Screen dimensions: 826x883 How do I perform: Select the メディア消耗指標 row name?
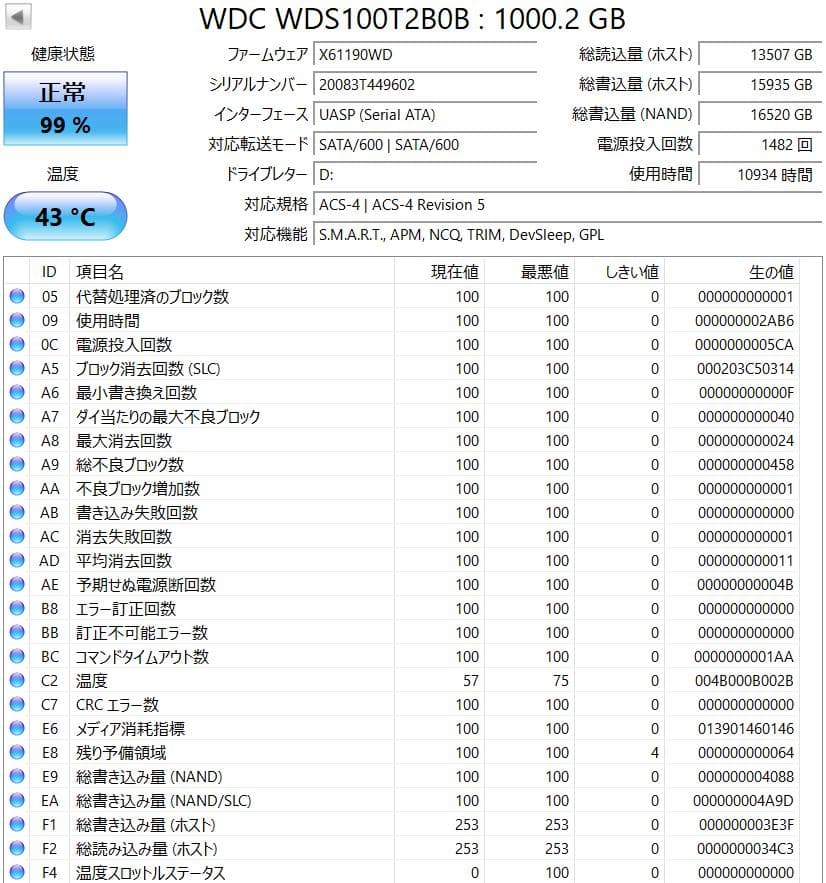click(x=131, y=729)
